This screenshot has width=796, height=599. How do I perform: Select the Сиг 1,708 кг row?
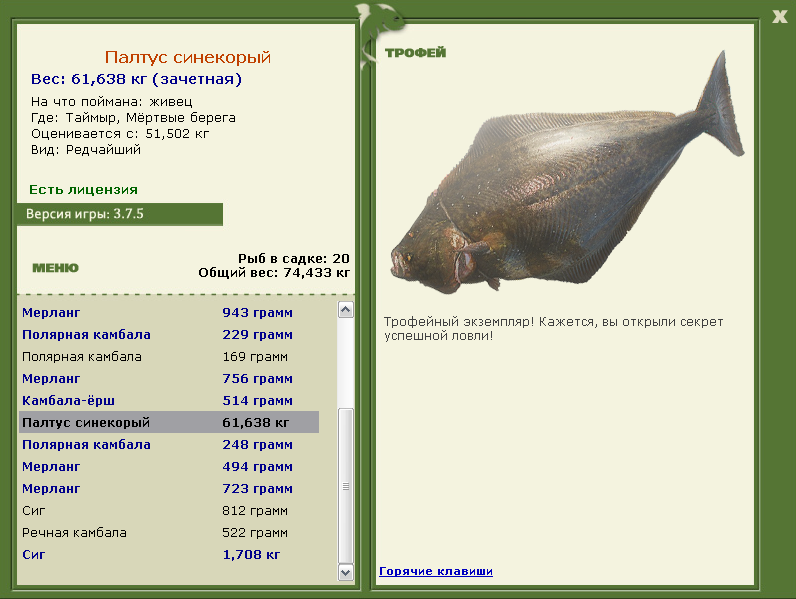pos(169,554)
